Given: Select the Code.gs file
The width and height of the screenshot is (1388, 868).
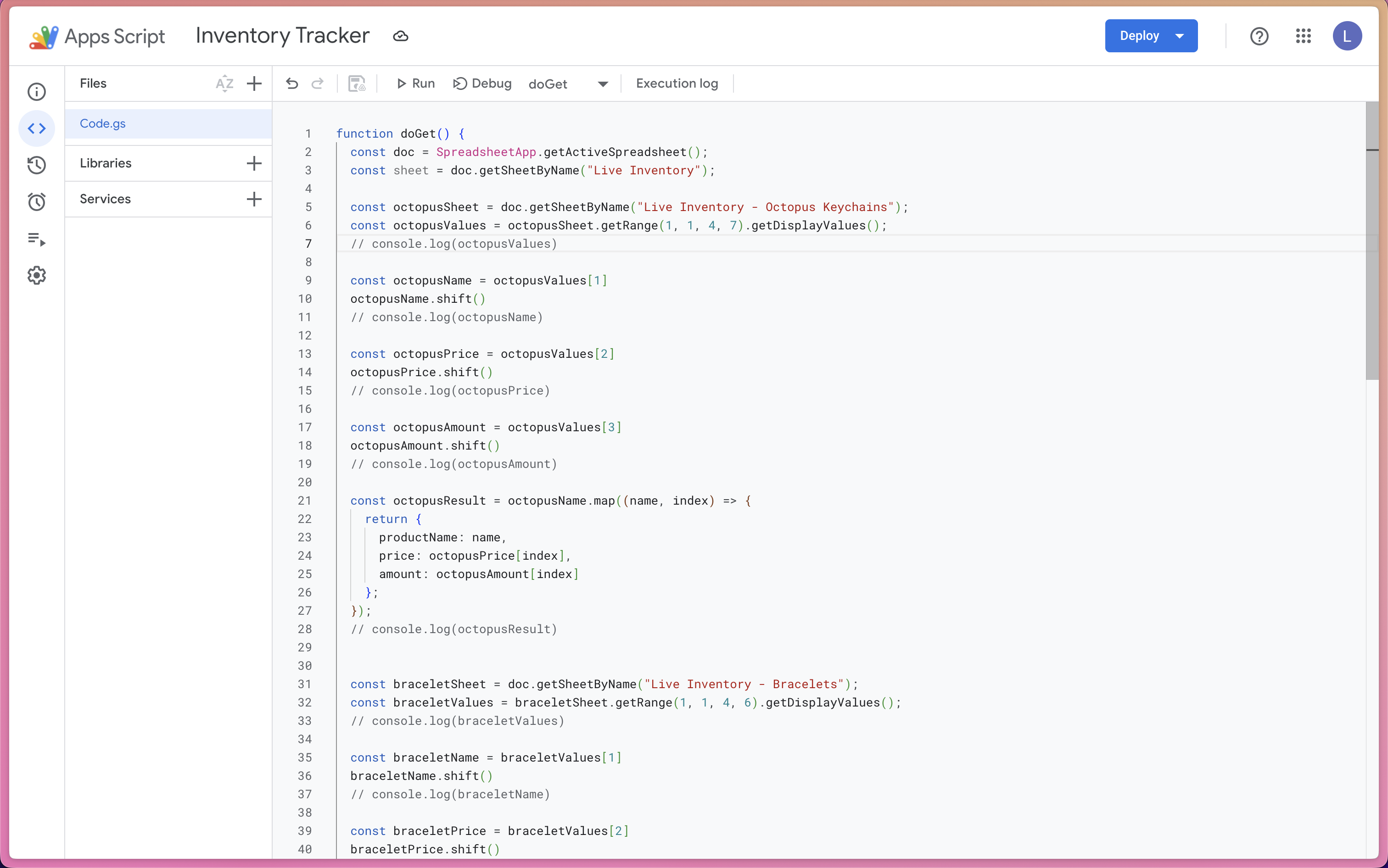Looking at the screenshot, I should click(103, 123).
